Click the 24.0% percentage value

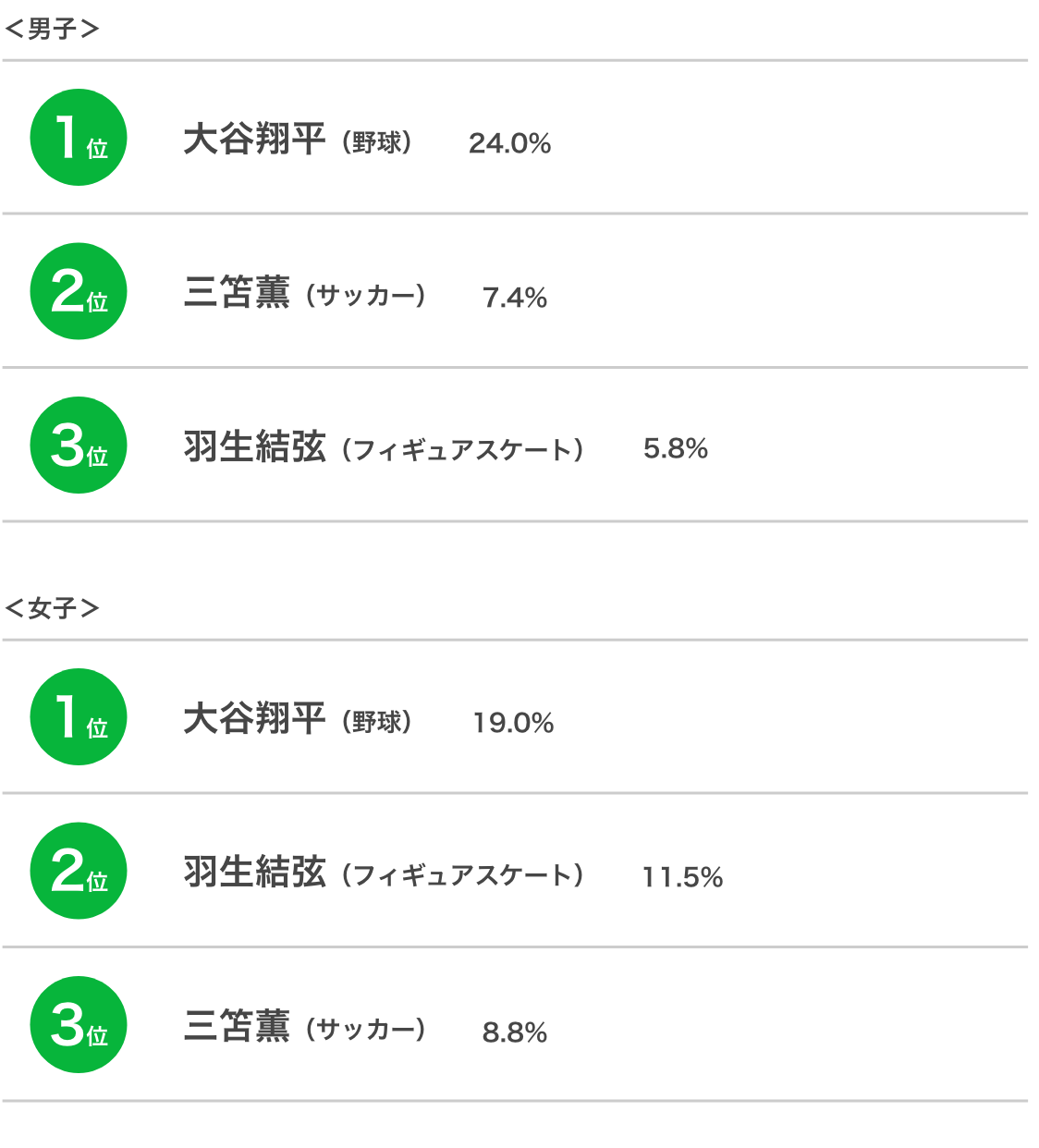[x=509, y=143]
